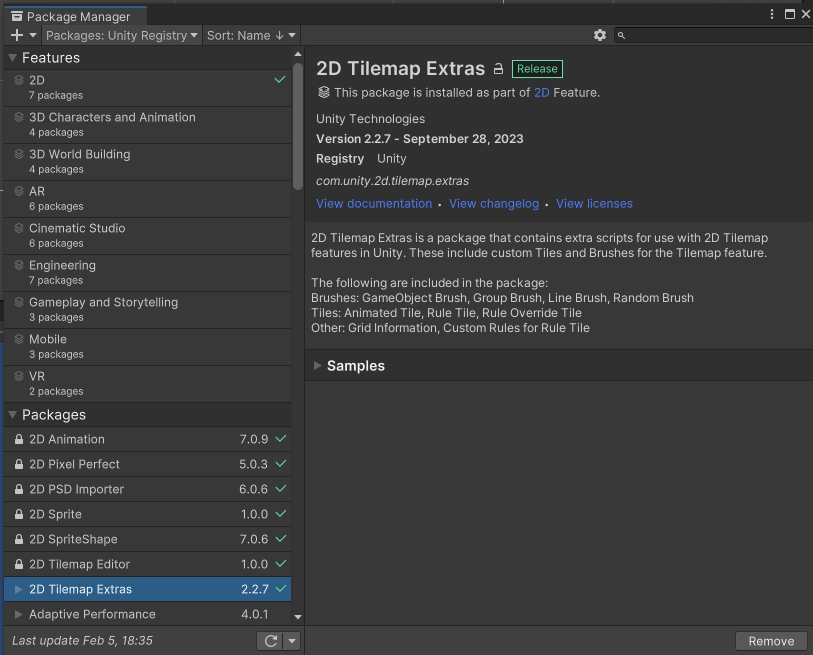Click the package list scrollbar thumb
The width and height of the screenshot is (813, 655).
(x=298, y=127)
